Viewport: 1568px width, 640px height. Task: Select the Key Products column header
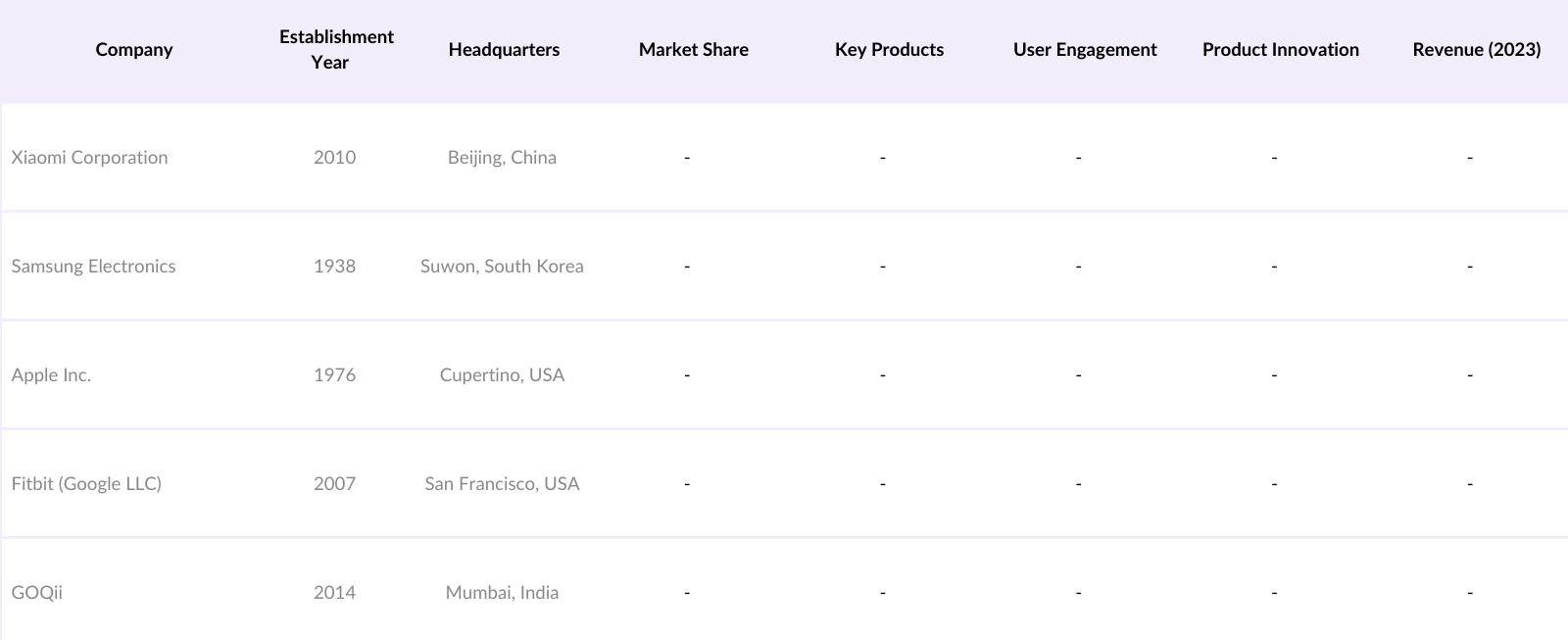[889, 50]
